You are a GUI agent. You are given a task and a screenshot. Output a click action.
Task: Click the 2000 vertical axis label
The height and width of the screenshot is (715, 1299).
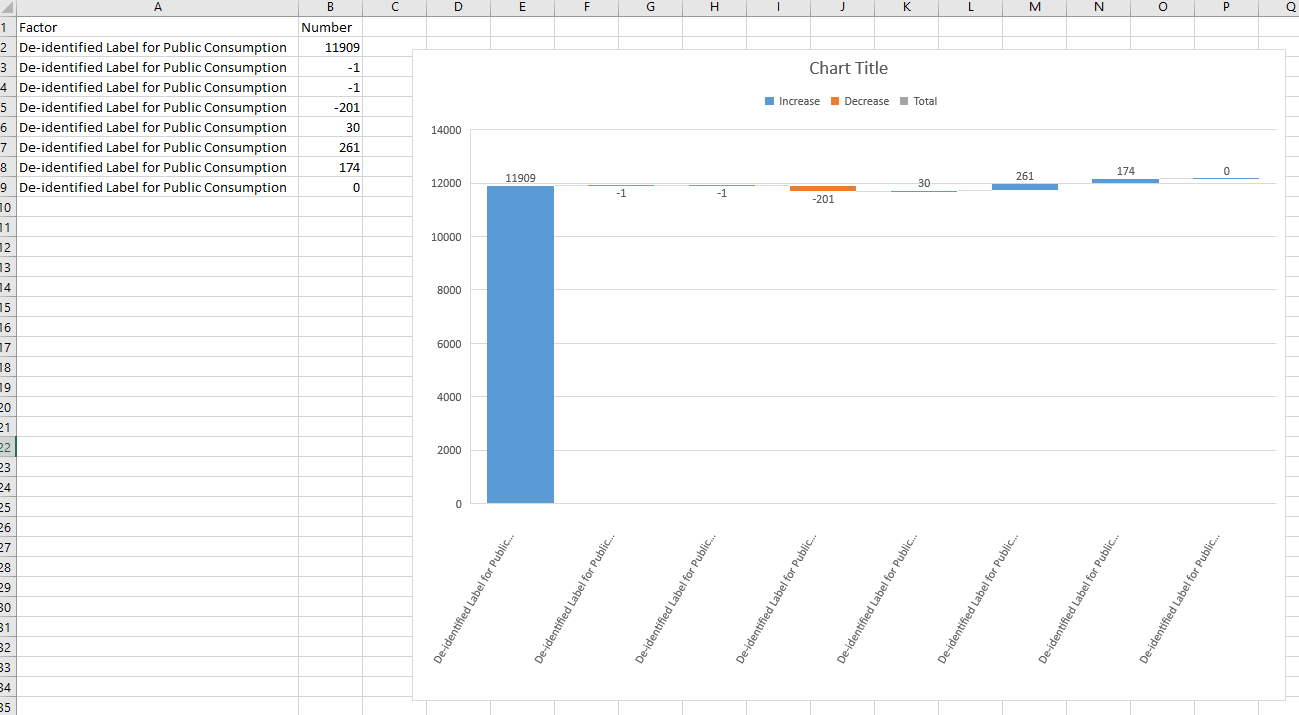(x=449, y=450)
